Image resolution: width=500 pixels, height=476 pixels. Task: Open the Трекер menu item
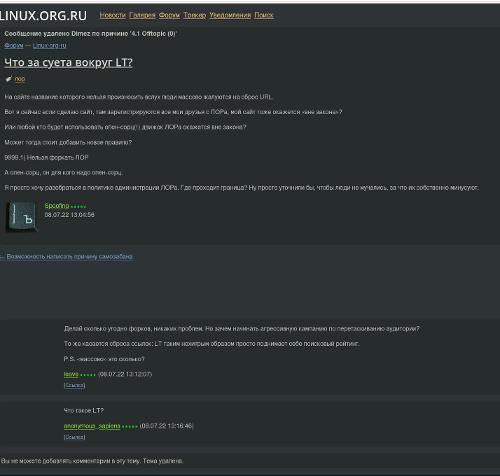(x=195, y=15)
